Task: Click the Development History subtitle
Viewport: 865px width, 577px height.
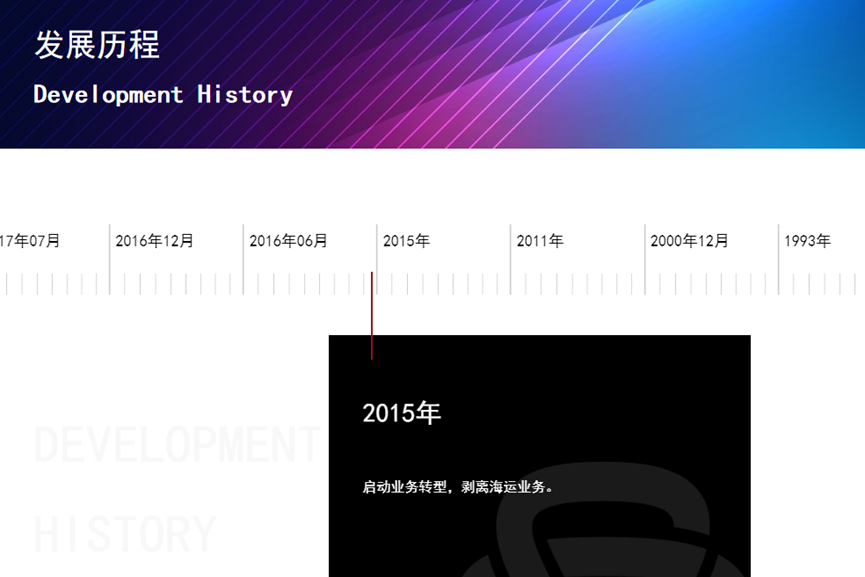Action: pyautogui.click(x=163, y=95)
